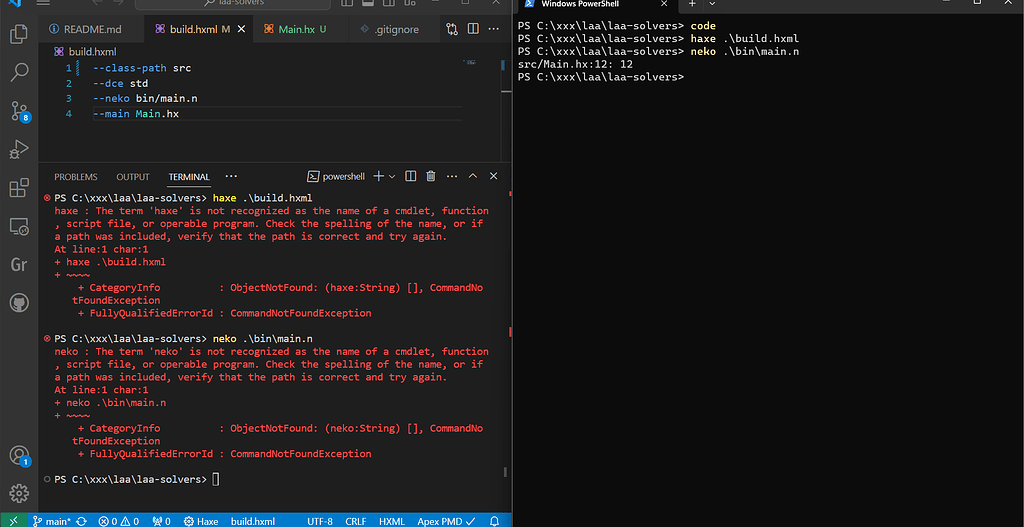This screenshot has width=1024, height=527.
Task: Open the Manage gear menu
Action: tap(19, 493)
